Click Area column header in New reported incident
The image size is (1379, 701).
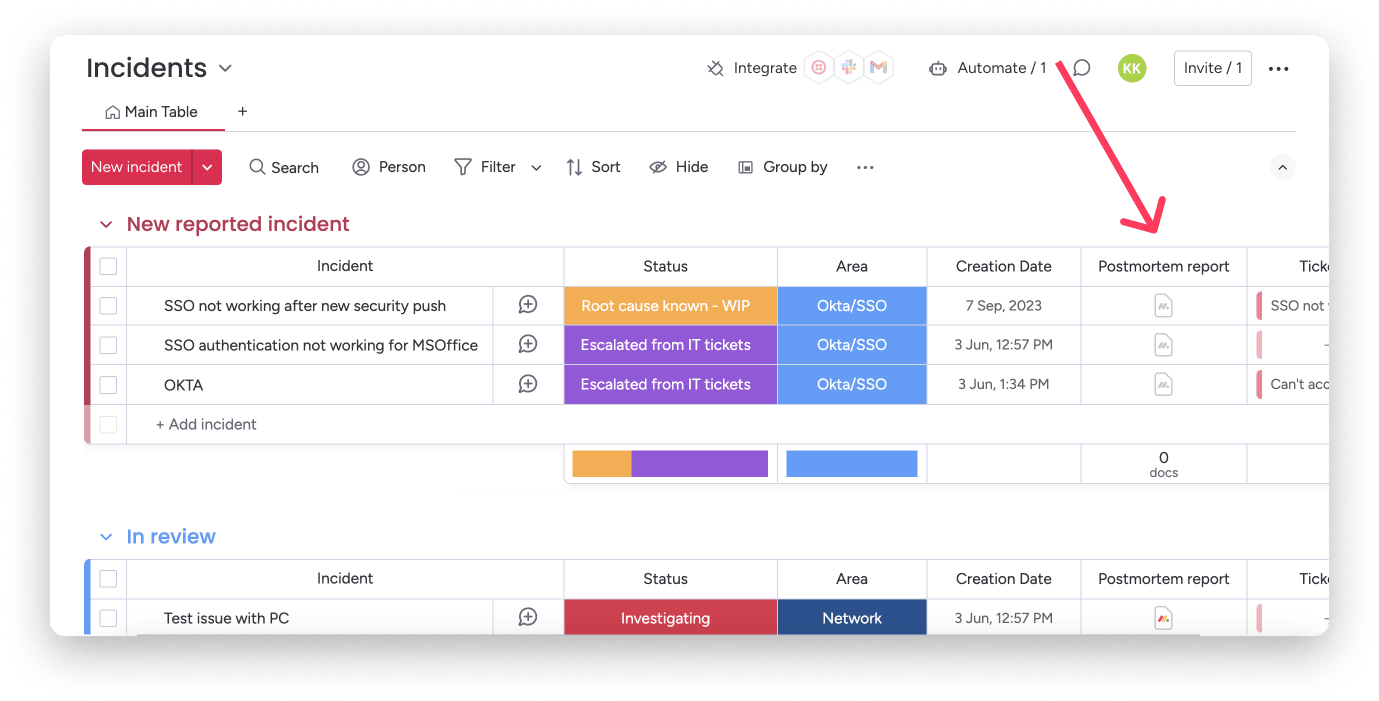tap(852, 266)
